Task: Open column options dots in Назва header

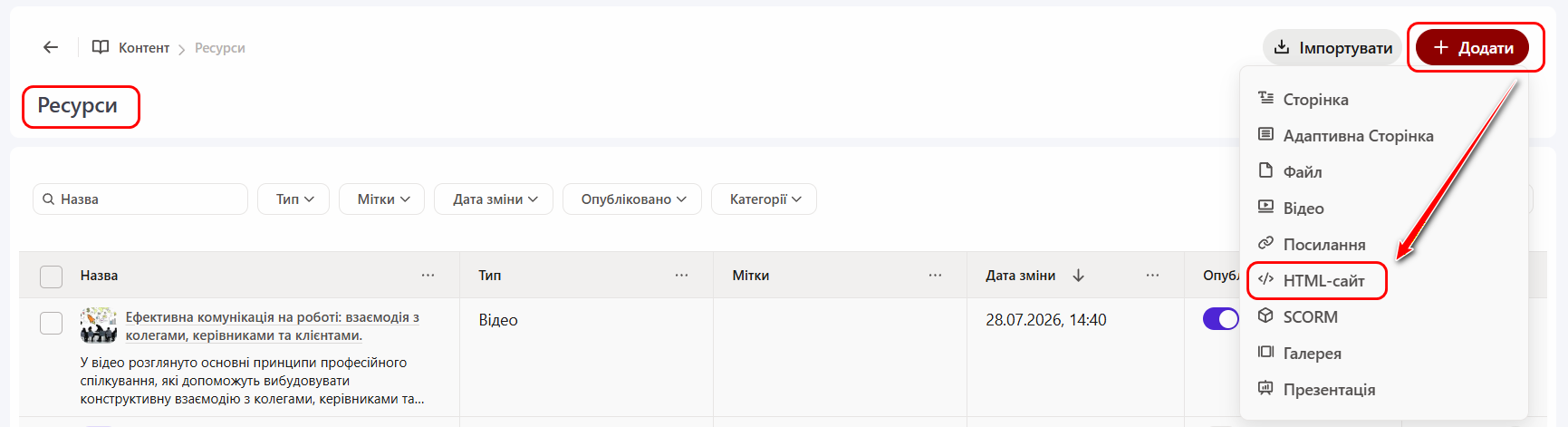Action: (428, 276)
